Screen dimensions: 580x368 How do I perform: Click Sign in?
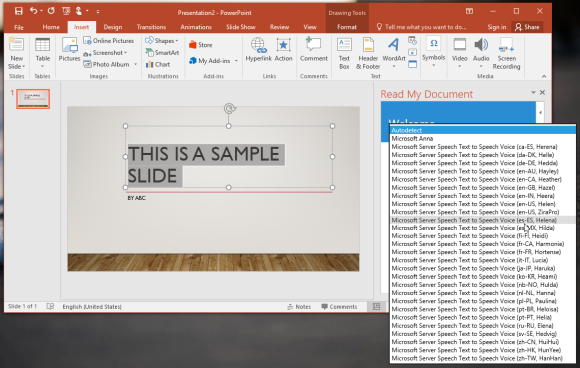click(x=496, y=27)
